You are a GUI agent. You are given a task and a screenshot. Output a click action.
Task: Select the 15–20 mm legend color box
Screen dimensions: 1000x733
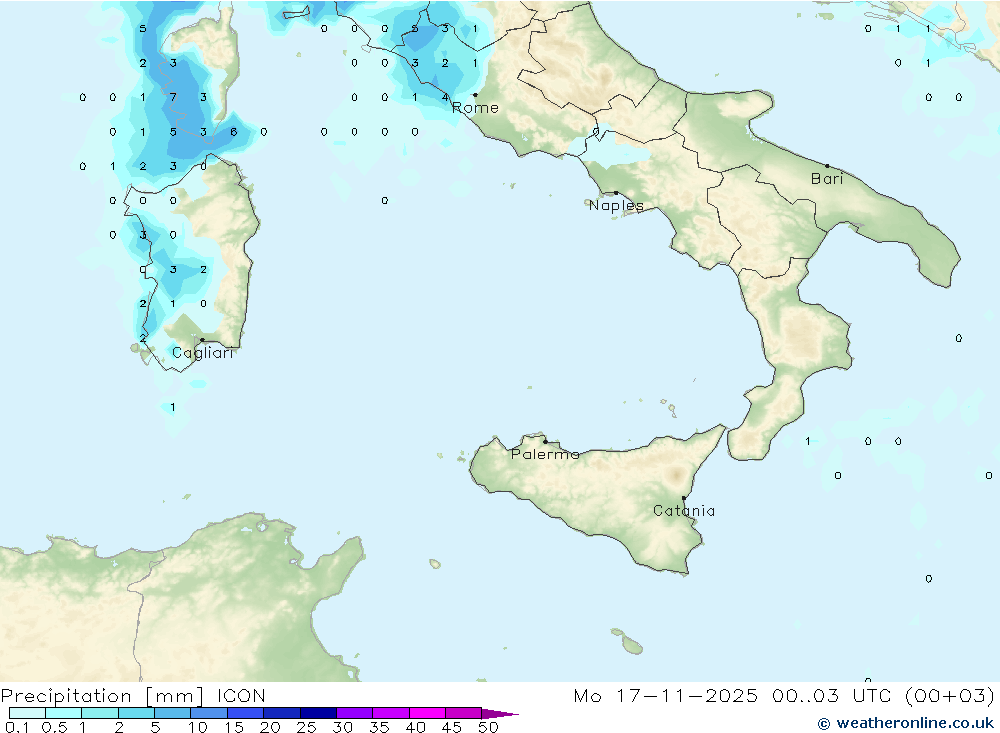246,713
